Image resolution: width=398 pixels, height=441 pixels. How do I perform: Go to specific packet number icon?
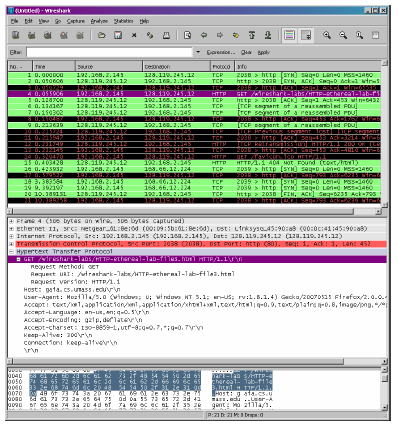point(236,35)
